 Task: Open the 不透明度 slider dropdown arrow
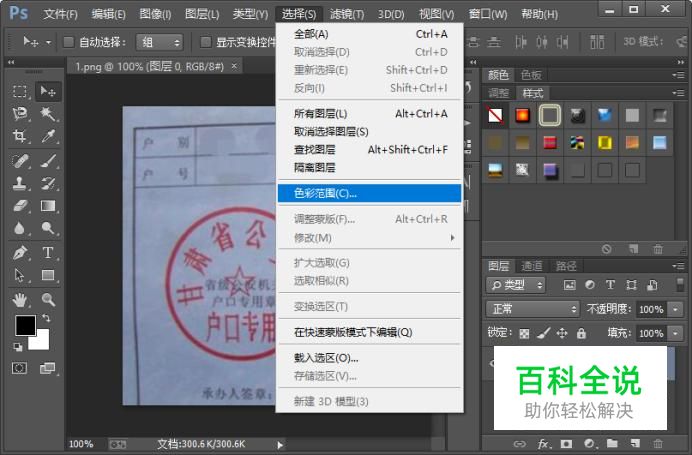click(675, 309)
